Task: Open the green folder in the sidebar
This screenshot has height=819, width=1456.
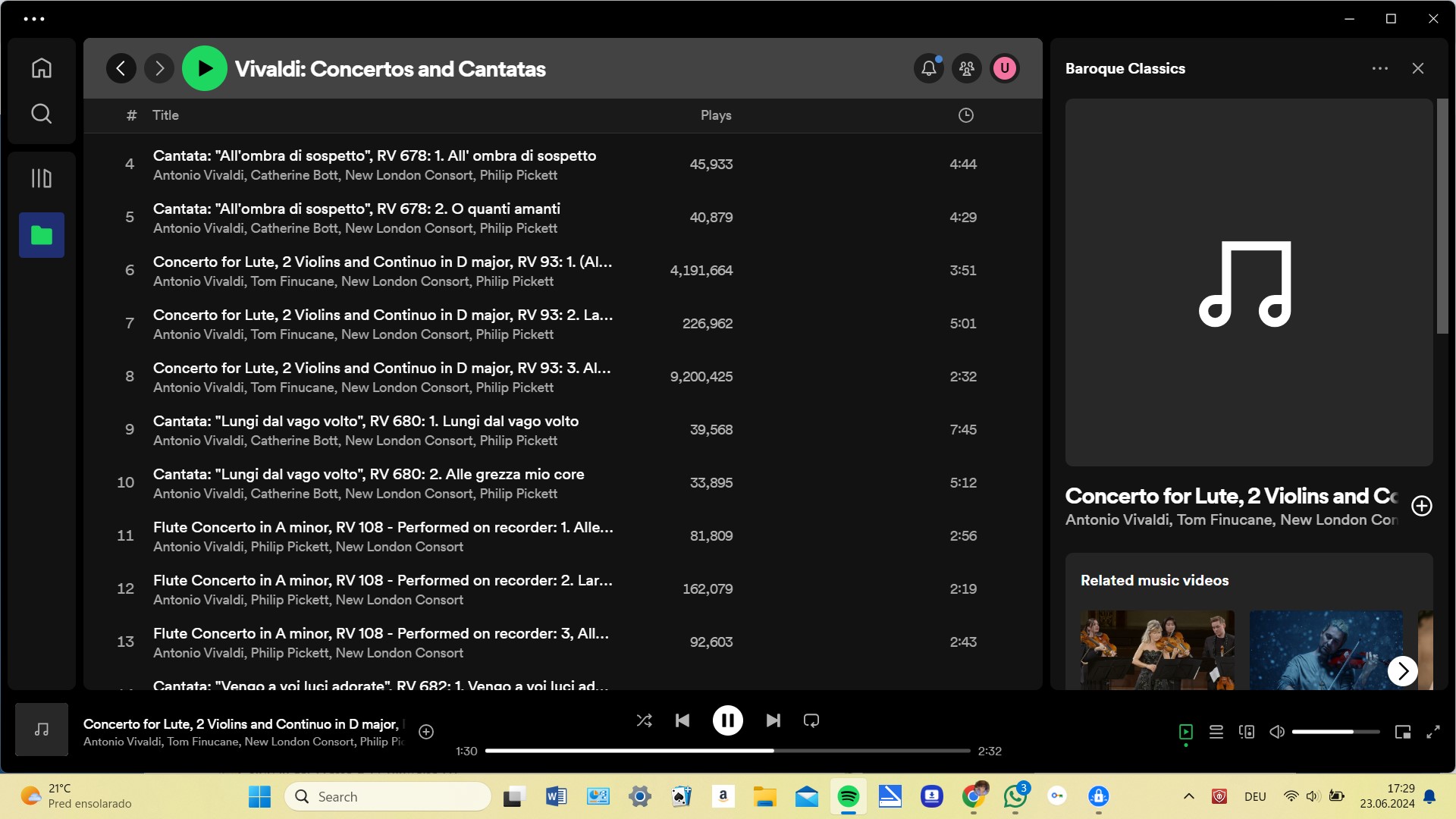Action: click(x=42, y=235)
